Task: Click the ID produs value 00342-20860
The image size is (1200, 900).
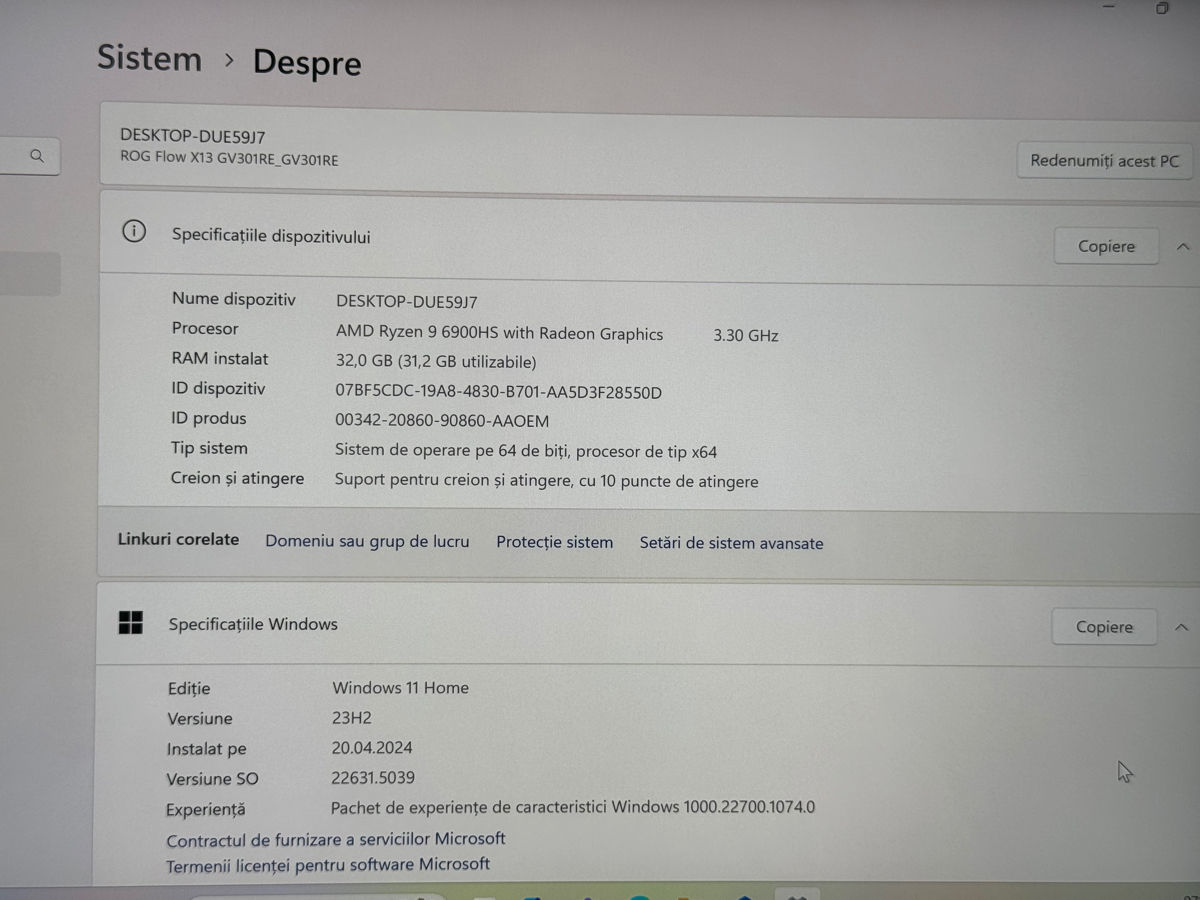Action: [442, 421]
